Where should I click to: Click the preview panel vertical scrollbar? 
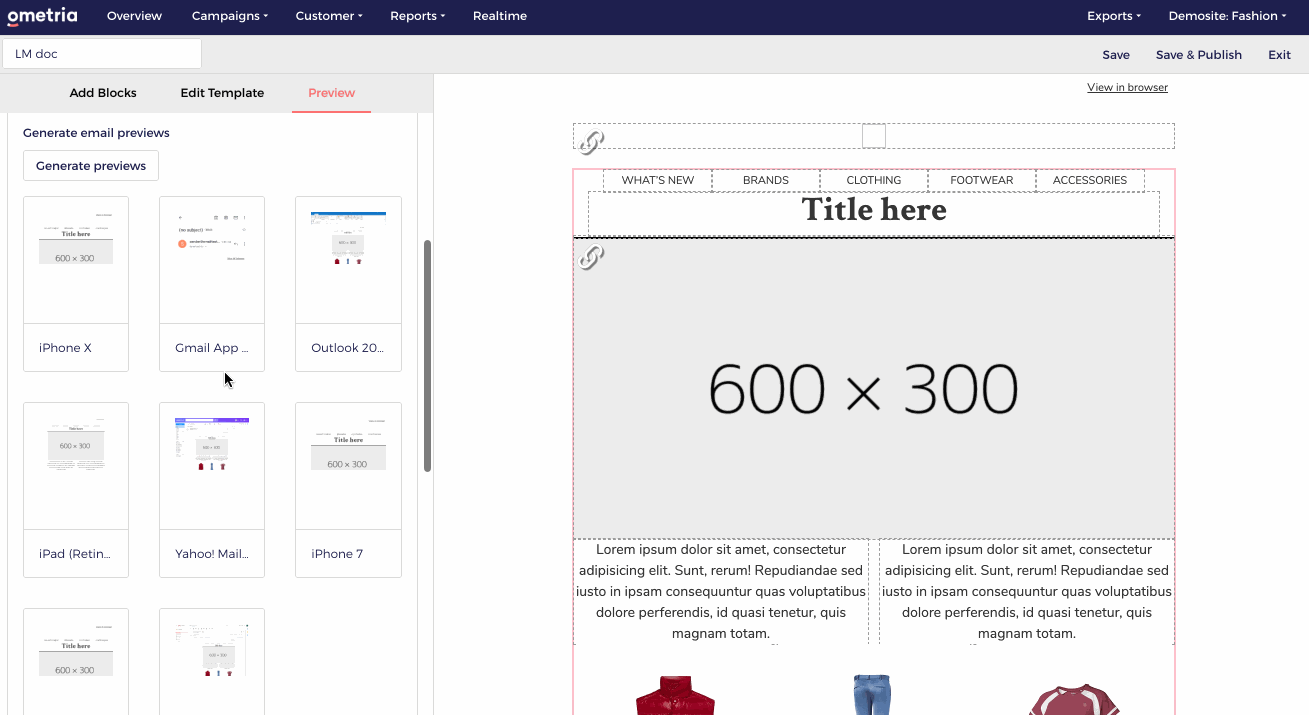point(428,355)
